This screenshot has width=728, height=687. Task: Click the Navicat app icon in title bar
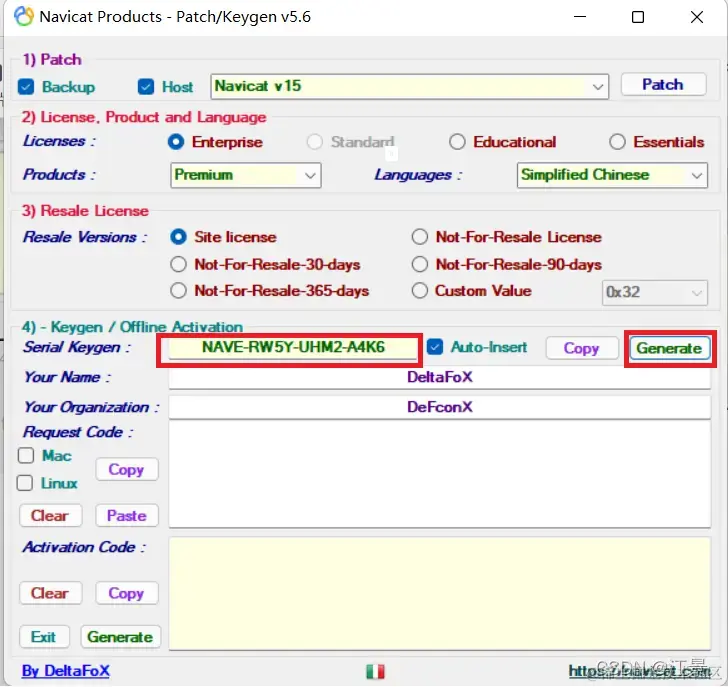[x=24, y=17]
